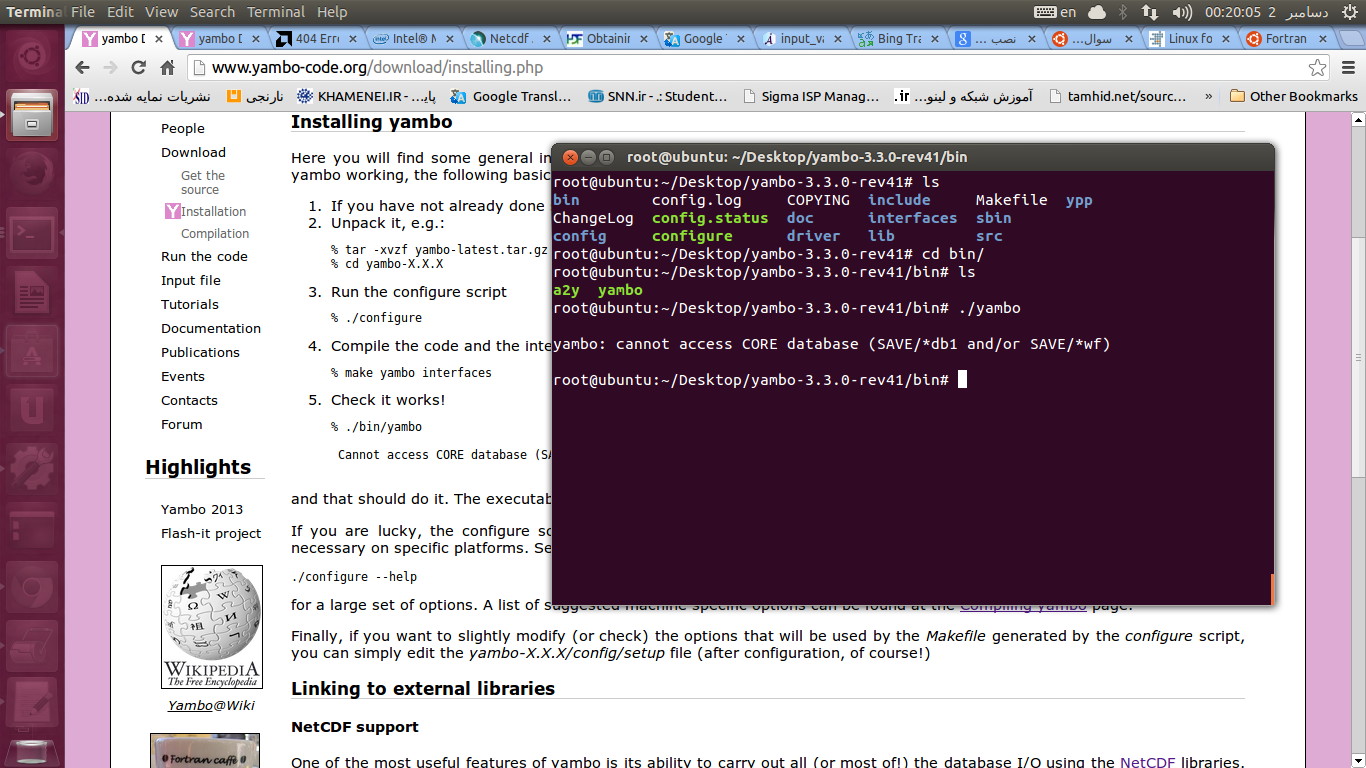Viewport: 1366px width, 768px height.
Task: Click the Wikipedia logo thumbnail
Action: pos(212,627)
